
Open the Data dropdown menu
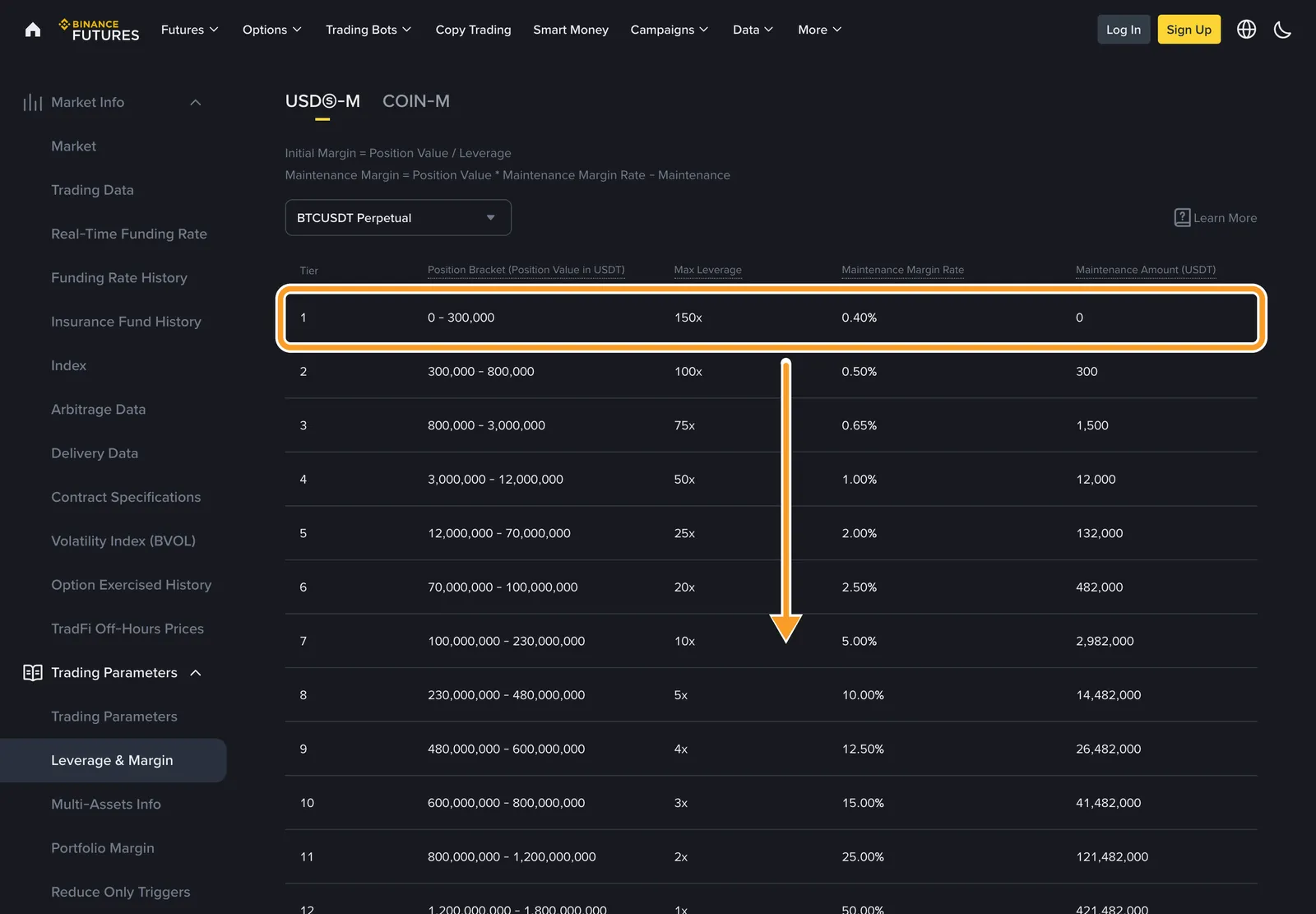753,30
